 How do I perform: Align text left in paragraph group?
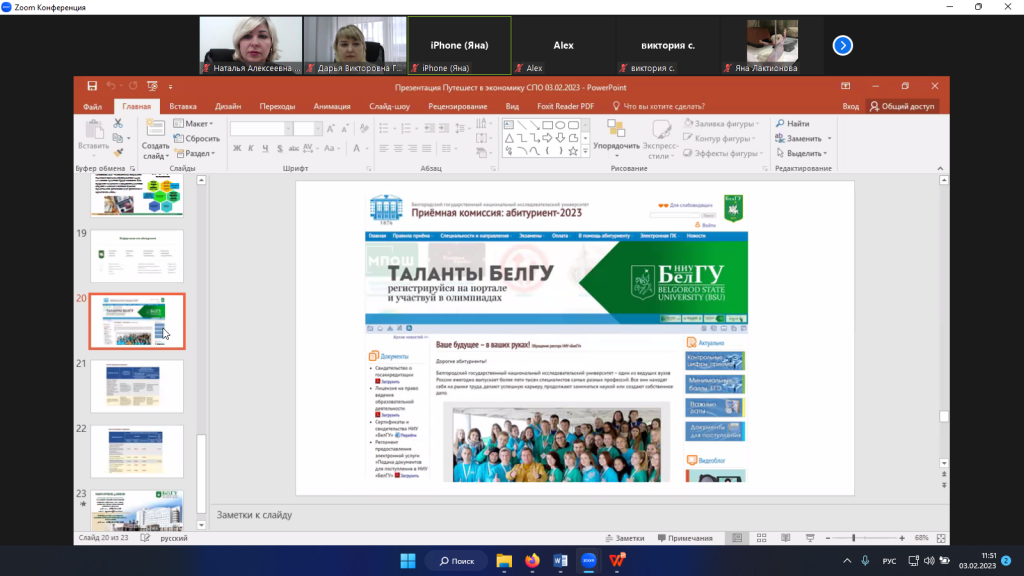[383, 149]
